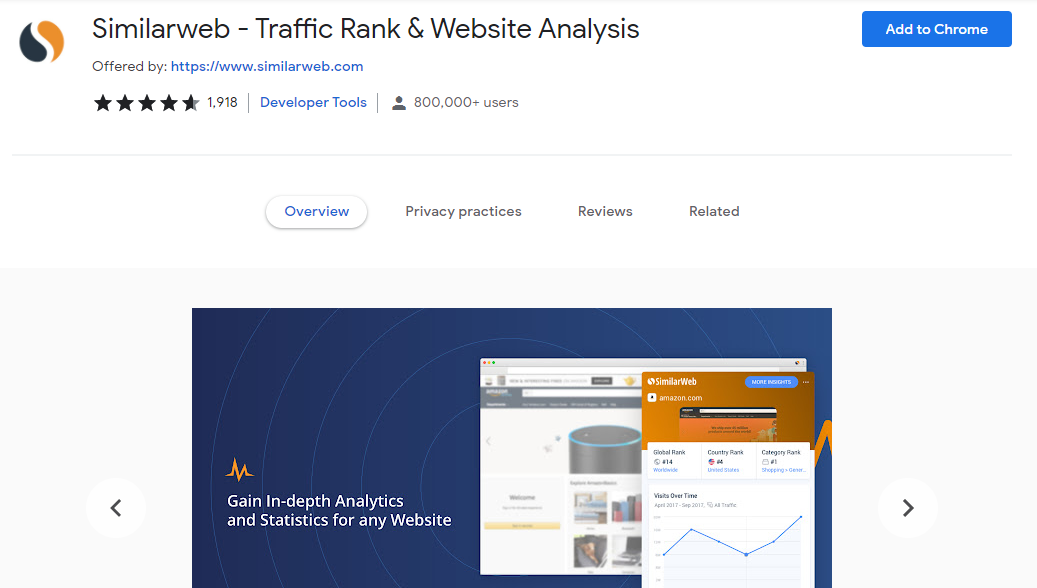
Task: Click the fifth rating star
Action: pyautogui.click(x=191, y=102)
